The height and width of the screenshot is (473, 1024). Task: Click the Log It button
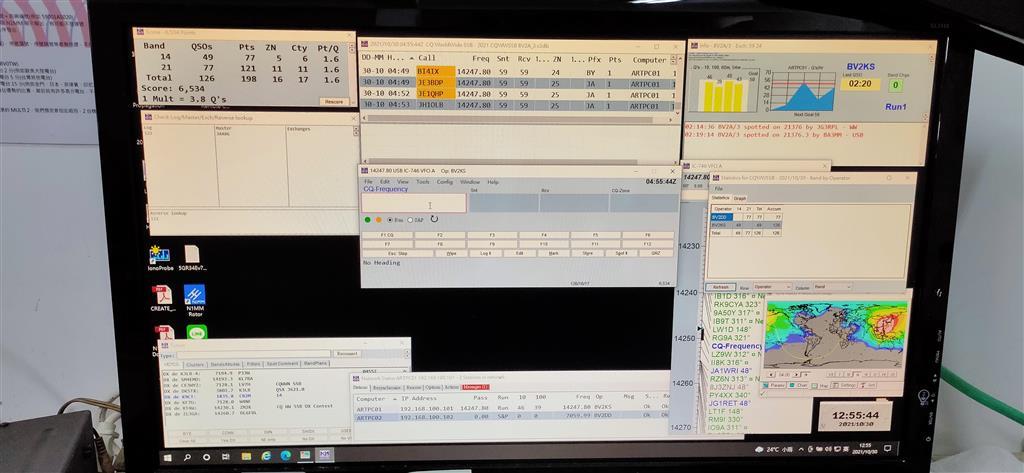coord(485,253)
